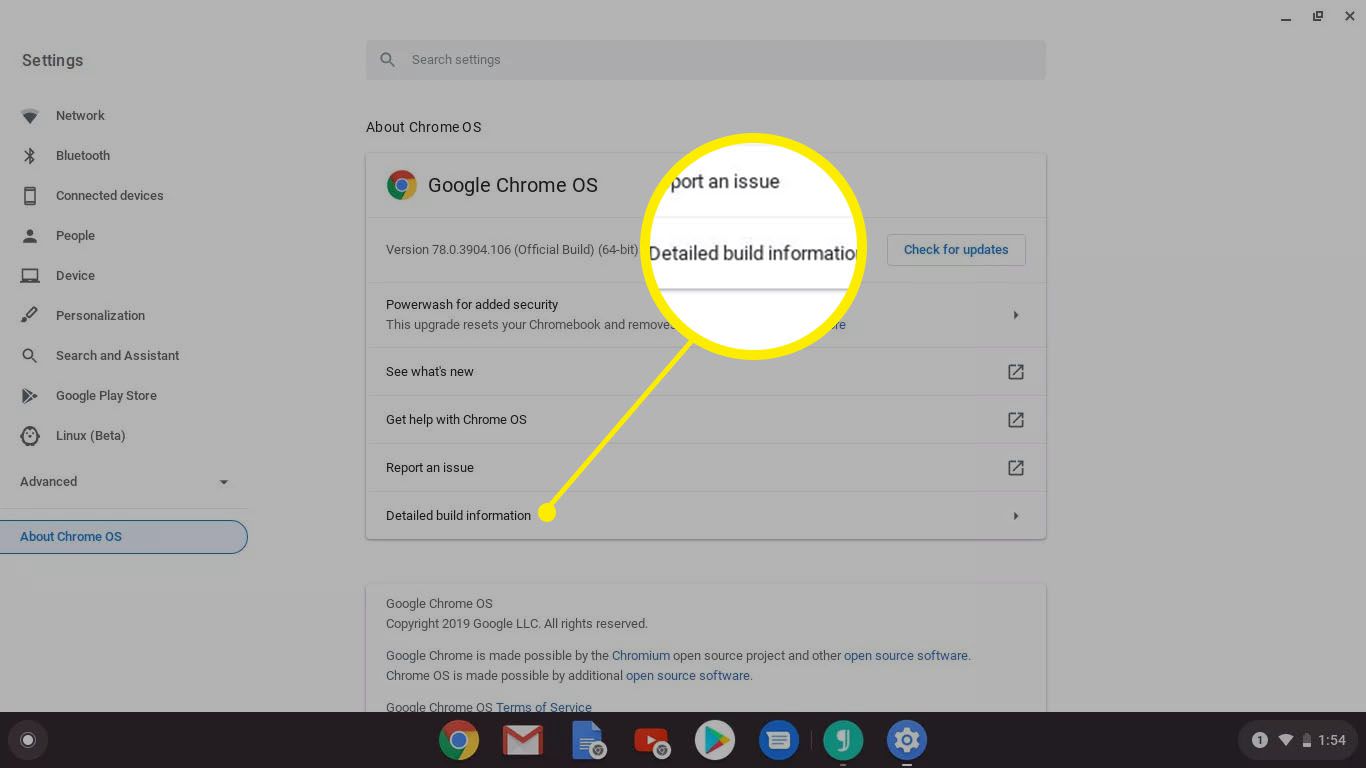Expand Powerwash for added security arrow
The width and height of the screenshot is (1366, 768).
[x=1016, y=315]
